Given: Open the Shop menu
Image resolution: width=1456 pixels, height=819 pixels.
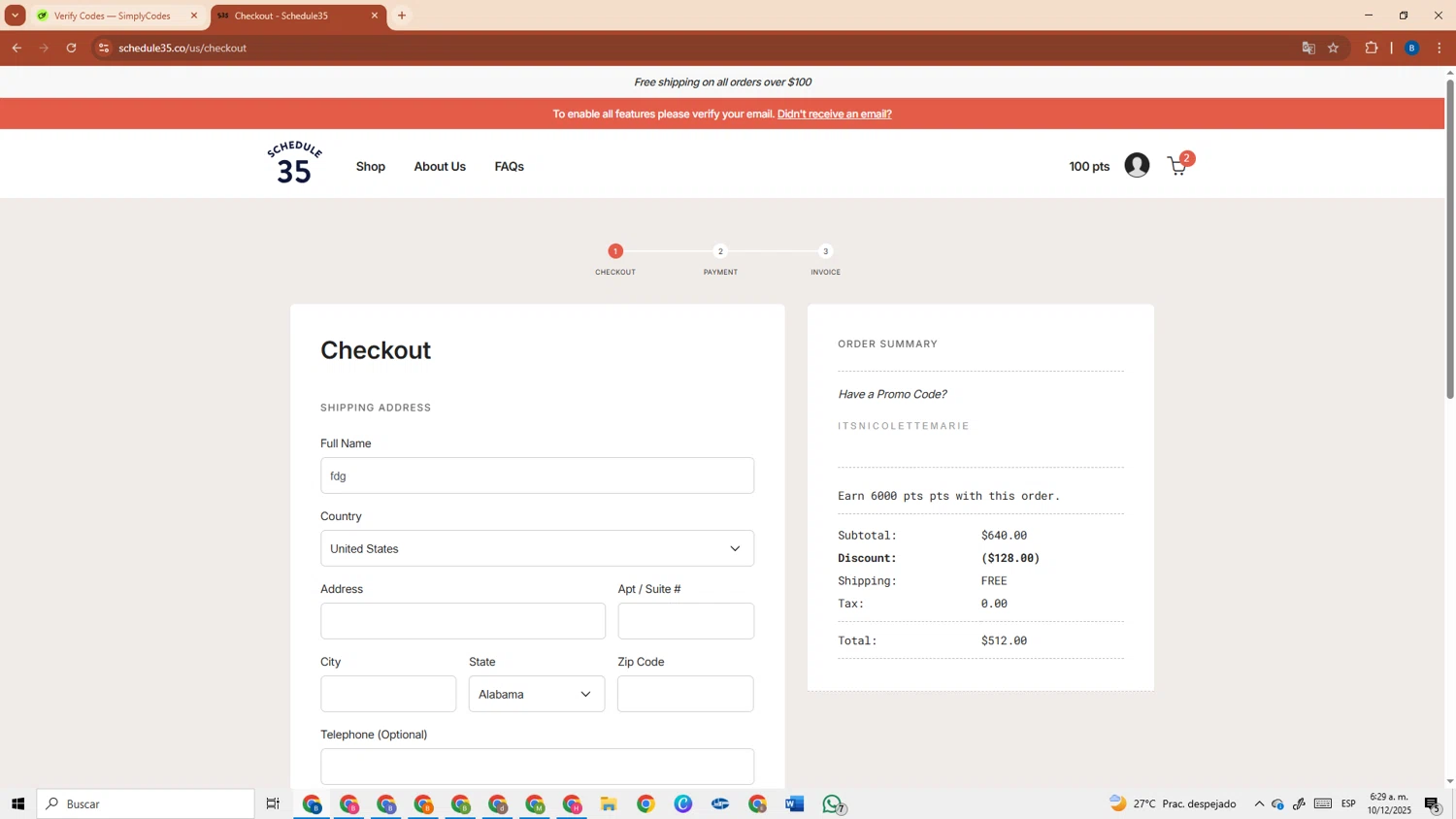Looking at the screenshot, I should [371, 167].
